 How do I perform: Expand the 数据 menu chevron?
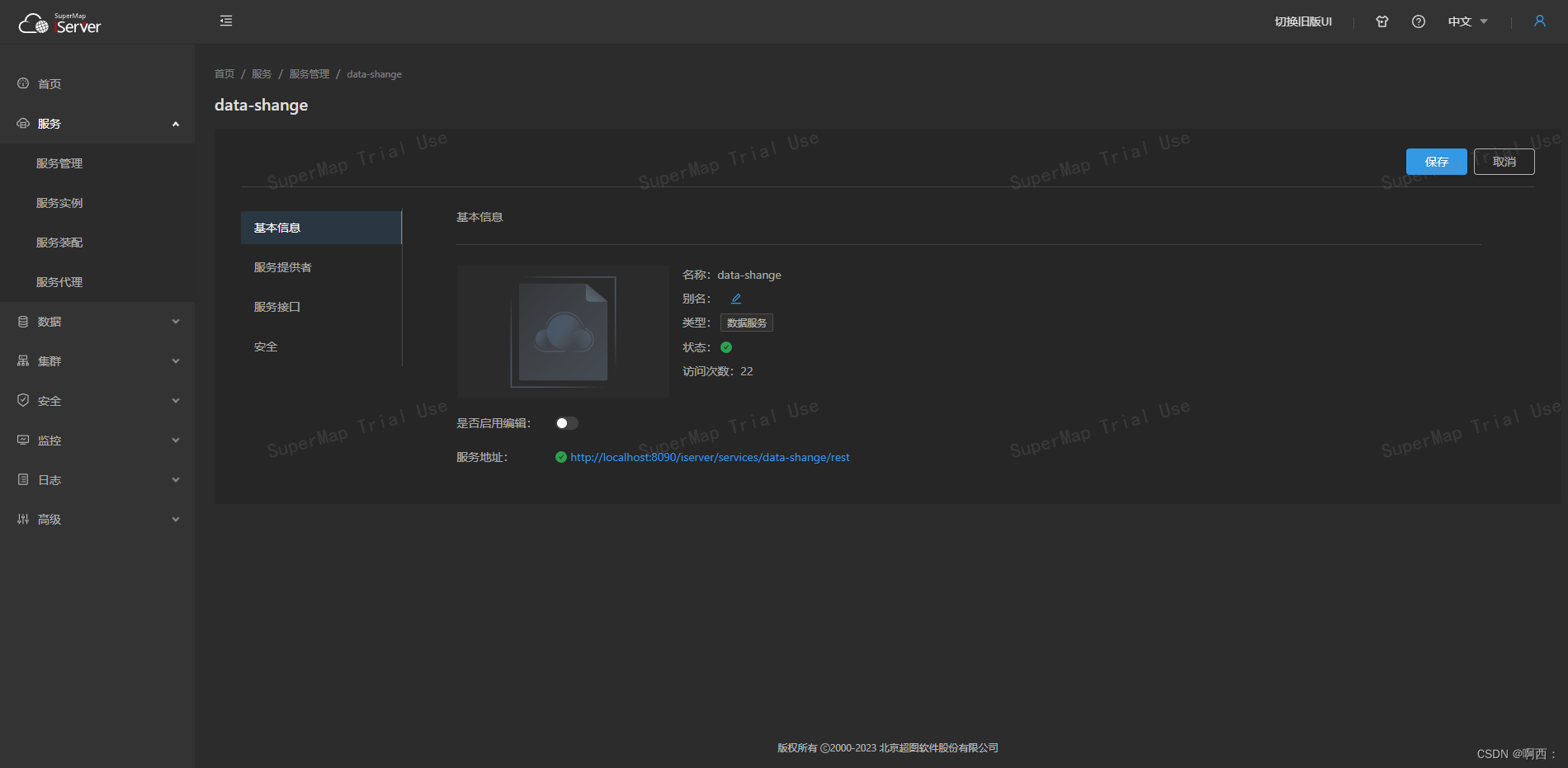(176, 322)
